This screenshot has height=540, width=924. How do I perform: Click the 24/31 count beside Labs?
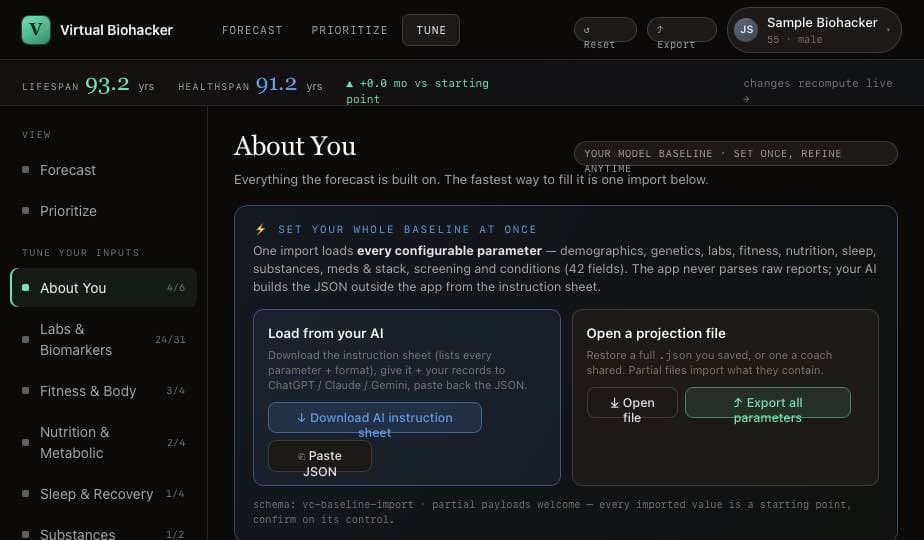170,340
